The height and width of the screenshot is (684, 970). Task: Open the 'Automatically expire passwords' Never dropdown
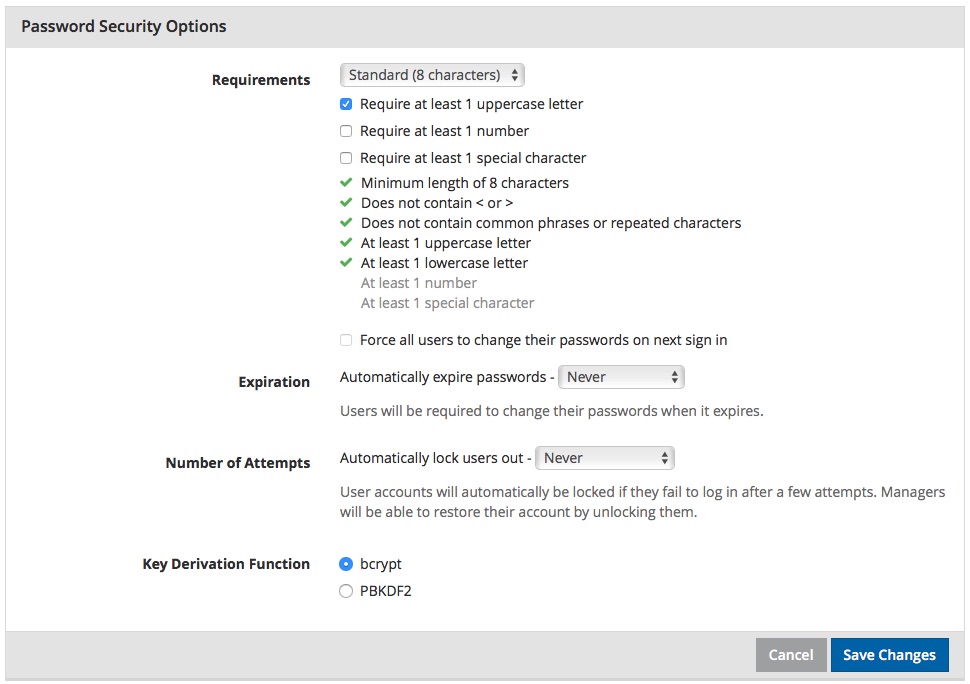coord(621,377)
